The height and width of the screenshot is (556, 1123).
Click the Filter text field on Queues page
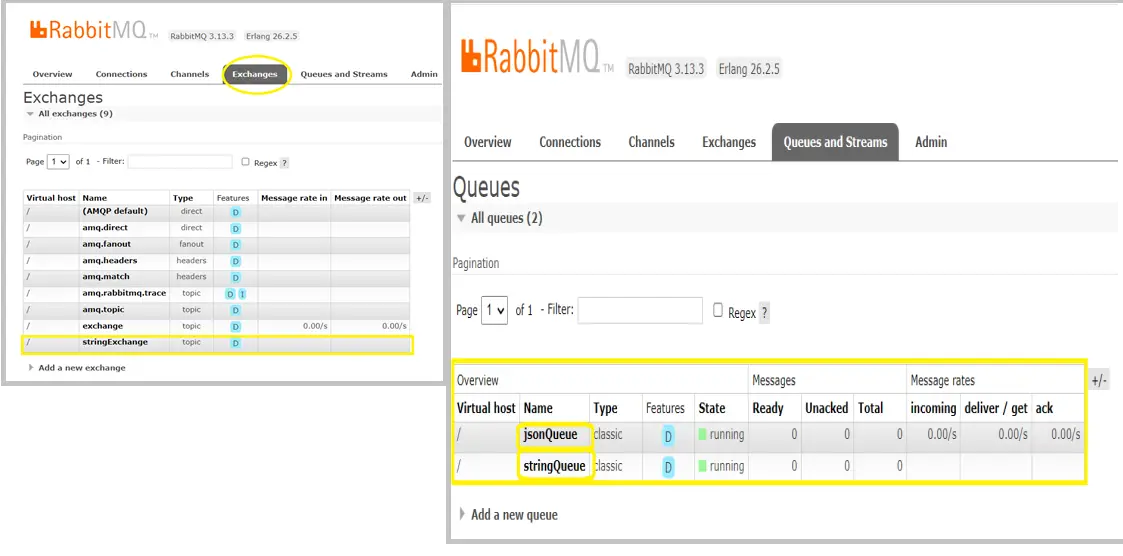640,311
